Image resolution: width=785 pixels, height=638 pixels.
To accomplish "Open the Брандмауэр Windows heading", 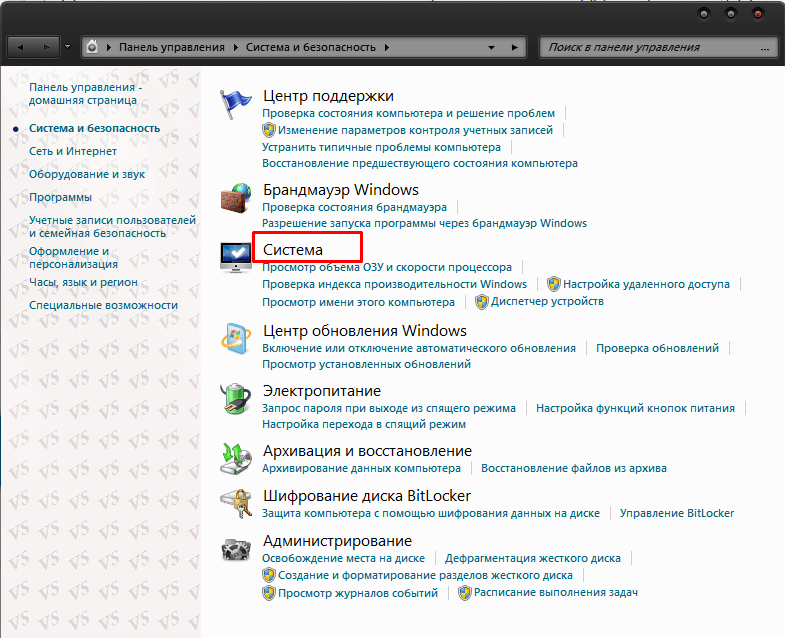I will pos(341,190).
